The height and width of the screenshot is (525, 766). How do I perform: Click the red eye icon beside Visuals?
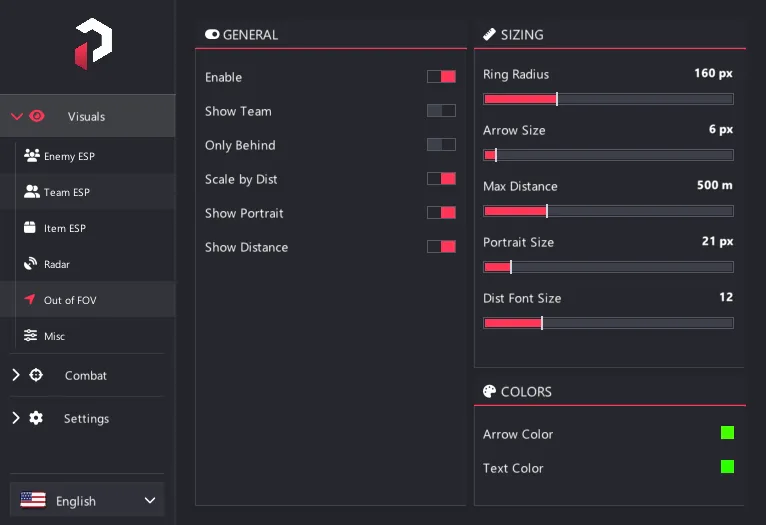(37, 116)
